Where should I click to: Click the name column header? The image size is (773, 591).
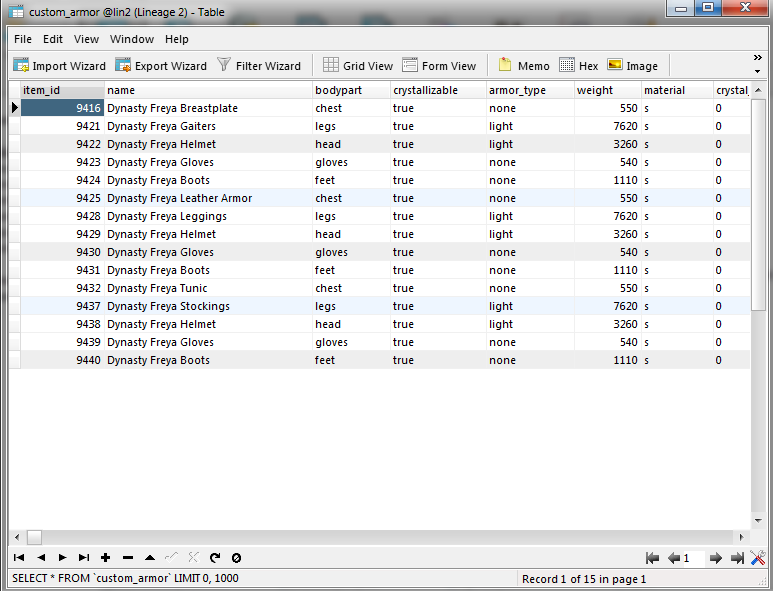pyautogui.click(x=209, y=90)
